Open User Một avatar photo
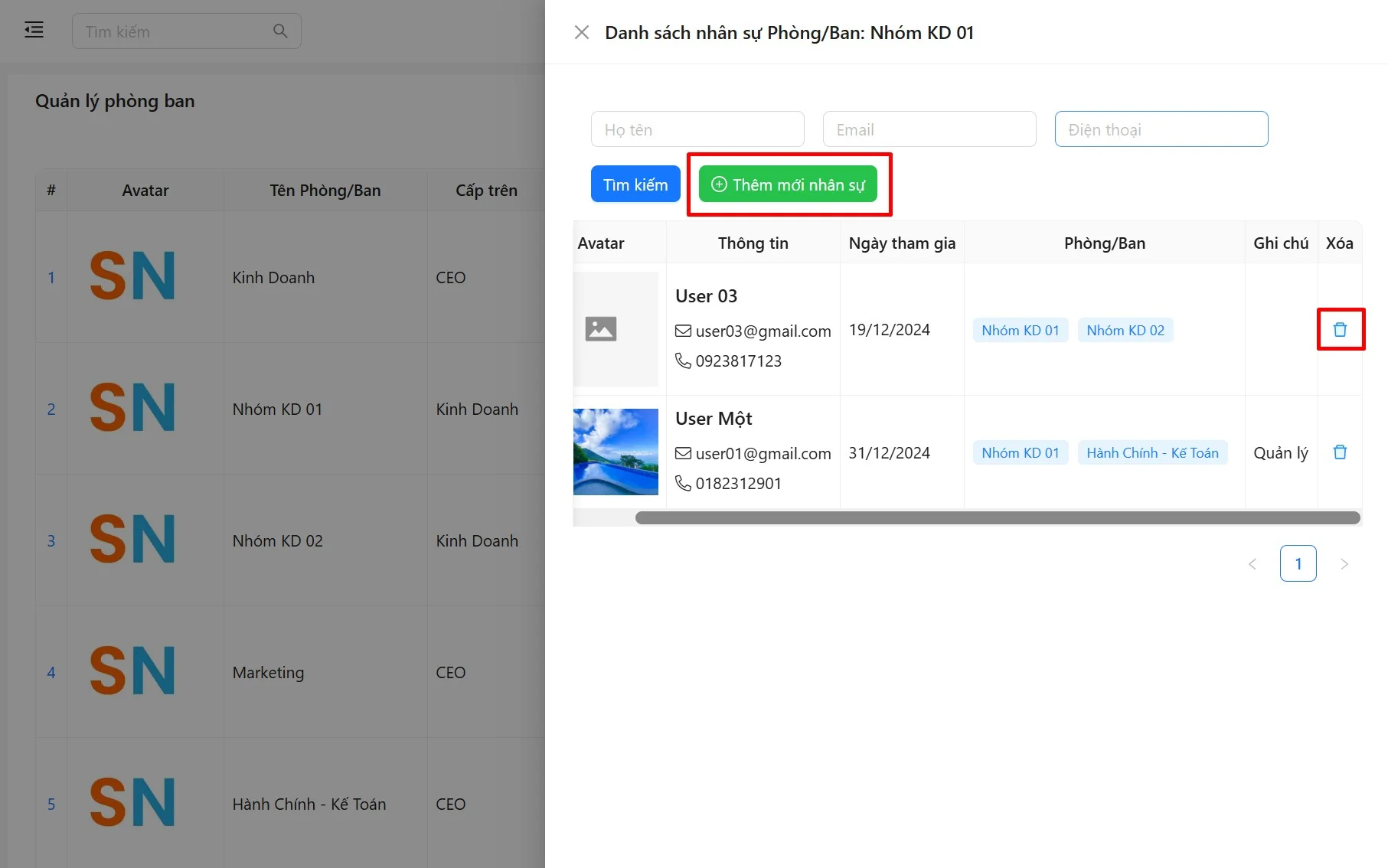 coord(616,452)
